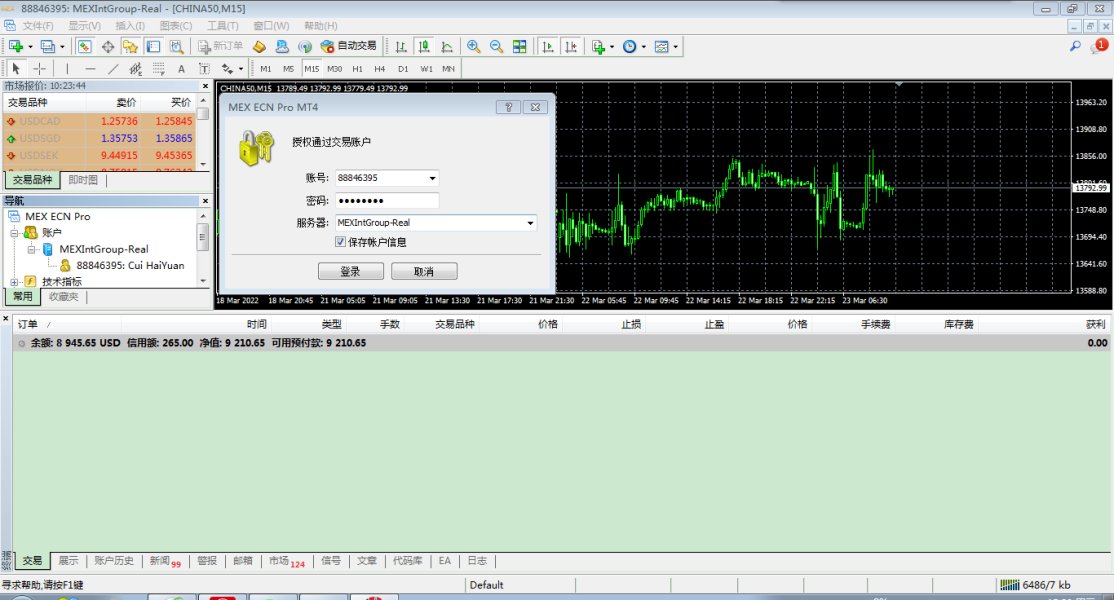Switch chart to candlestick mode icon
Image resolution: width=1114 pixels, height=600 pixels.
tap(423, 46)
